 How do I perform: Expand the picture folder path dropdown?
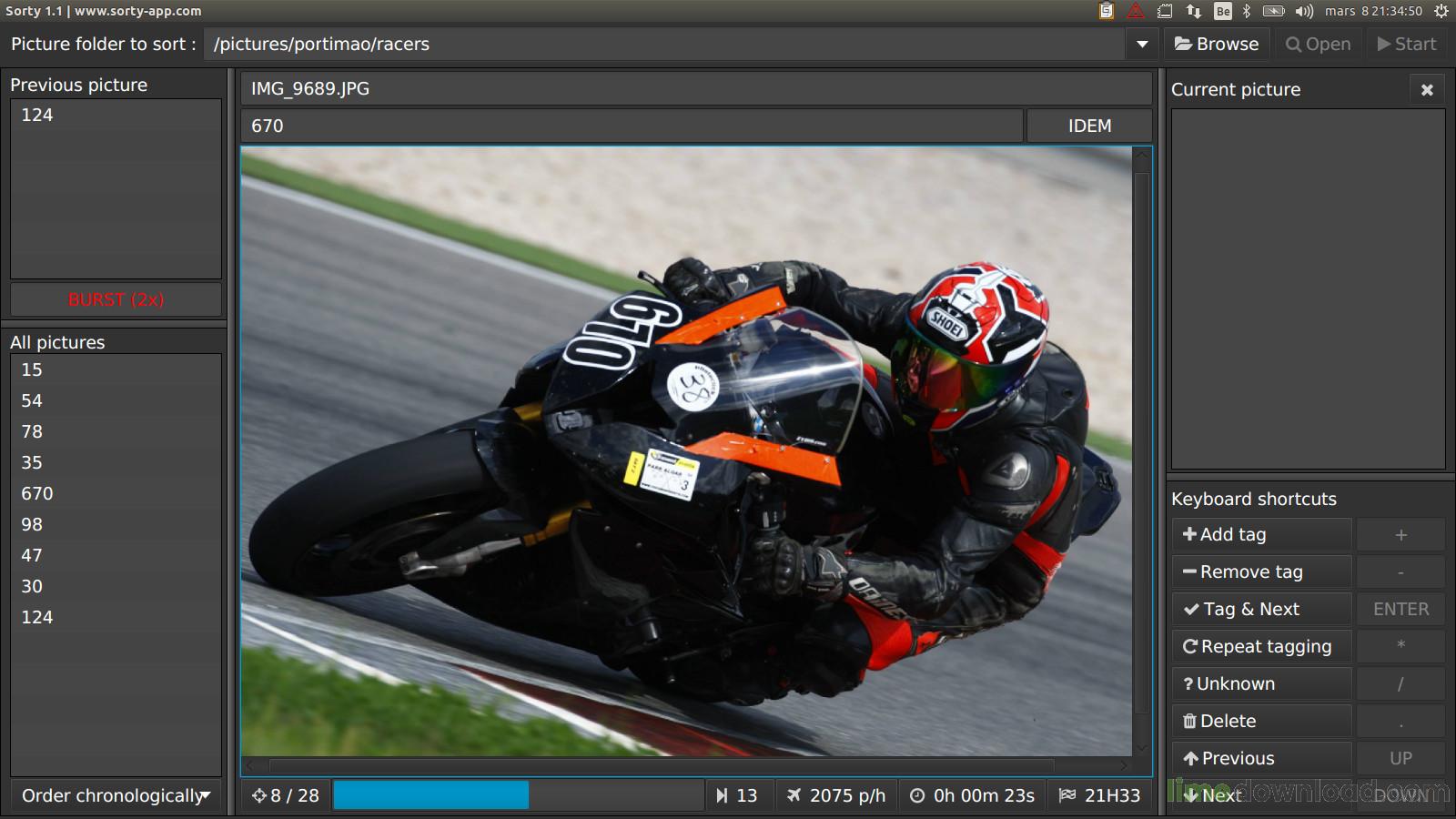tap(1141, 44)
